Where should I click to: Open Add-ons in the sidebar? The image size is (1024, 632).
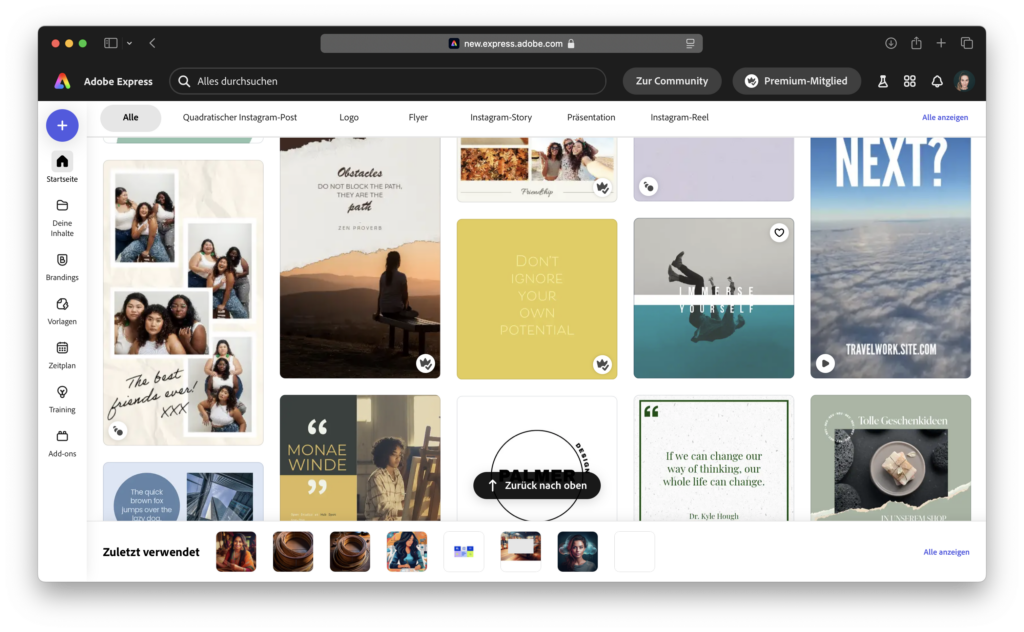[62, 436]
